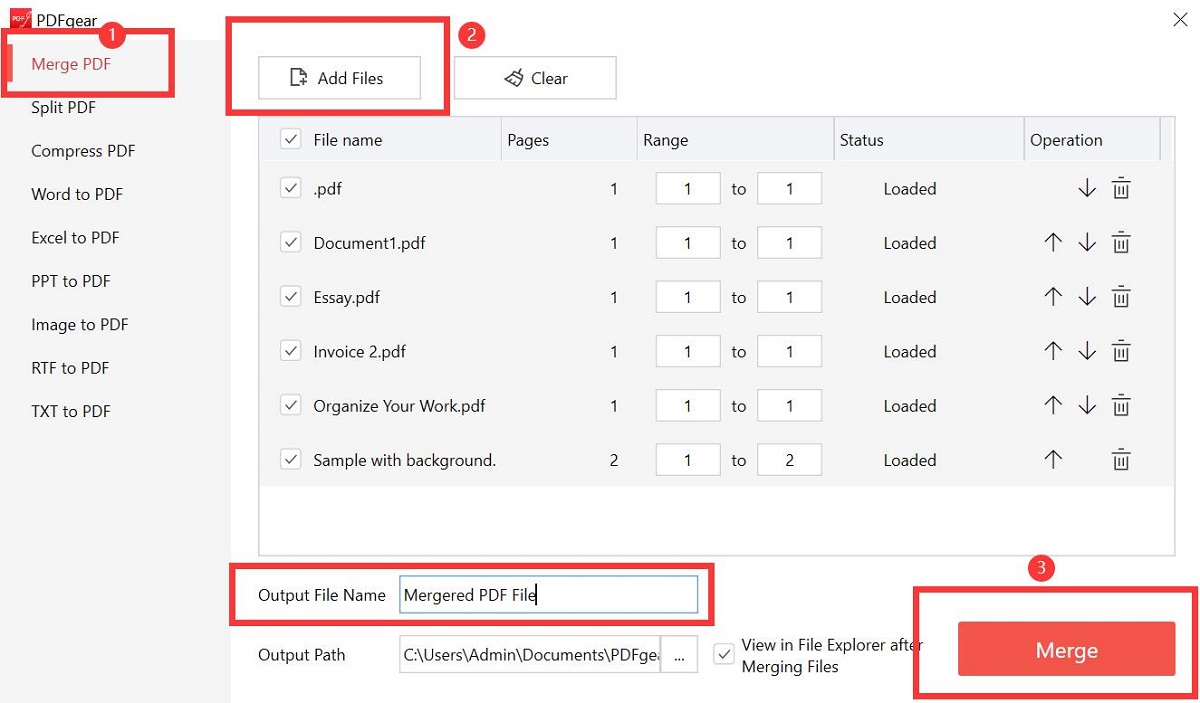Move Sample with background up the list

pos(1055,459)
